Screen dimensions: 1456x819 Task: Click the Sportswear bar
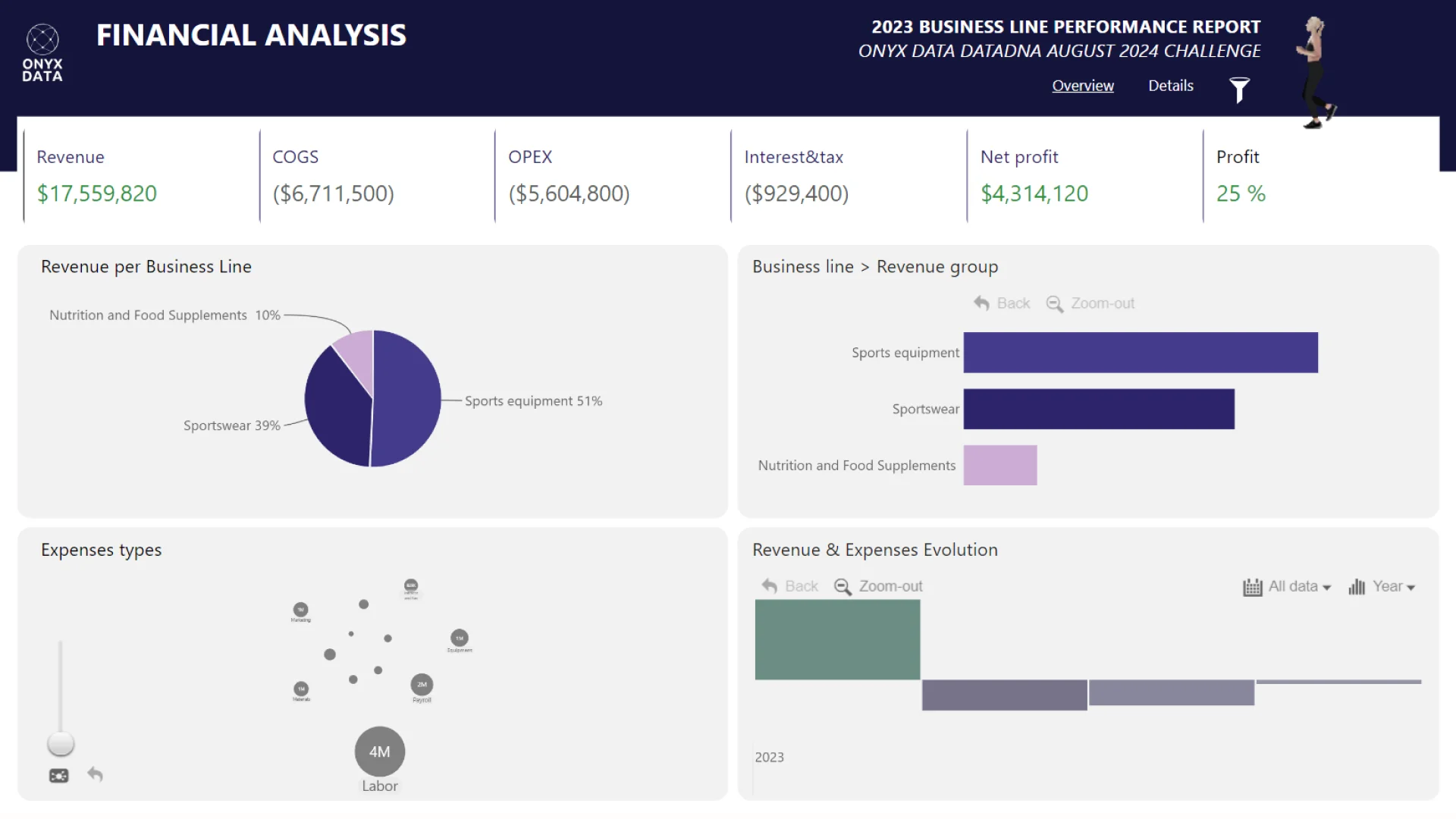click(1099, 409)
